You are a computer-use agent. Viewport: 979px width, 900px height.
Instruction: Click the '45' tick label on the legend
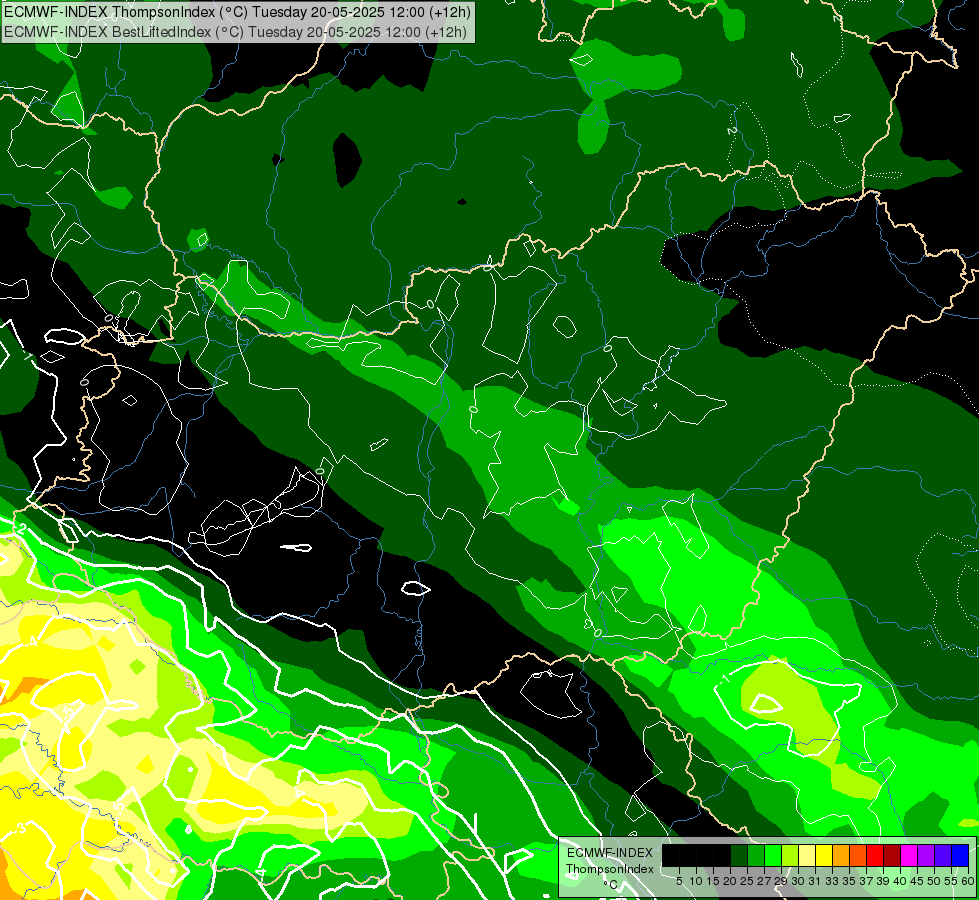[x=917, y=881]
